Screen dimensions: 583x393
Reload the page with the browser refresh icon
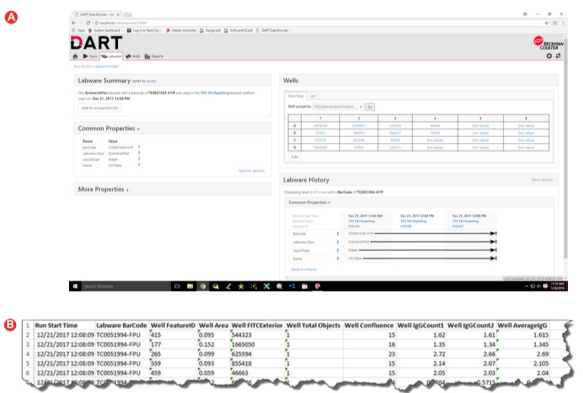click(88, 23)
